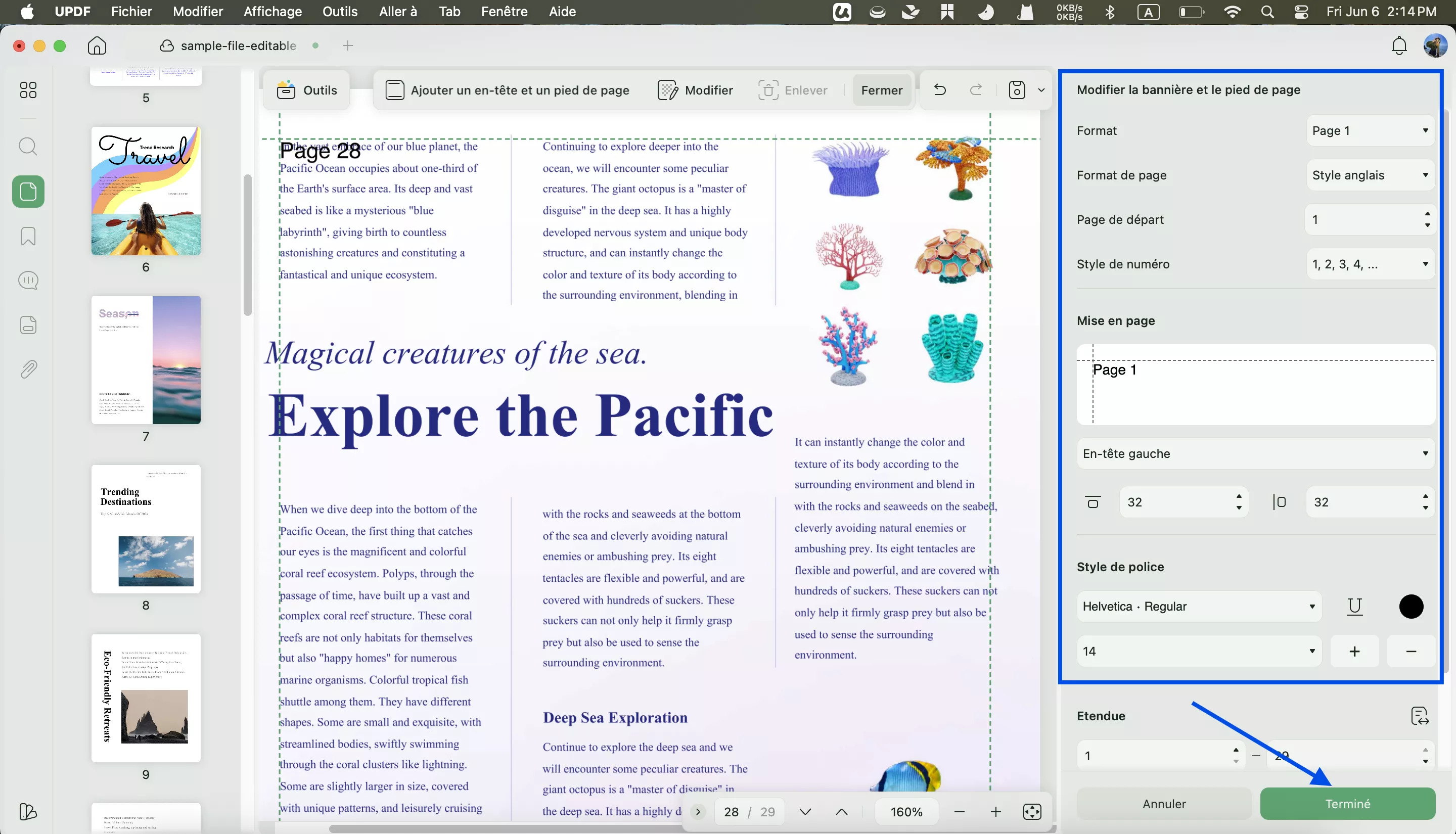
Task: Click the Etendue page range options icon
Action: click(x=1420, y=716)
